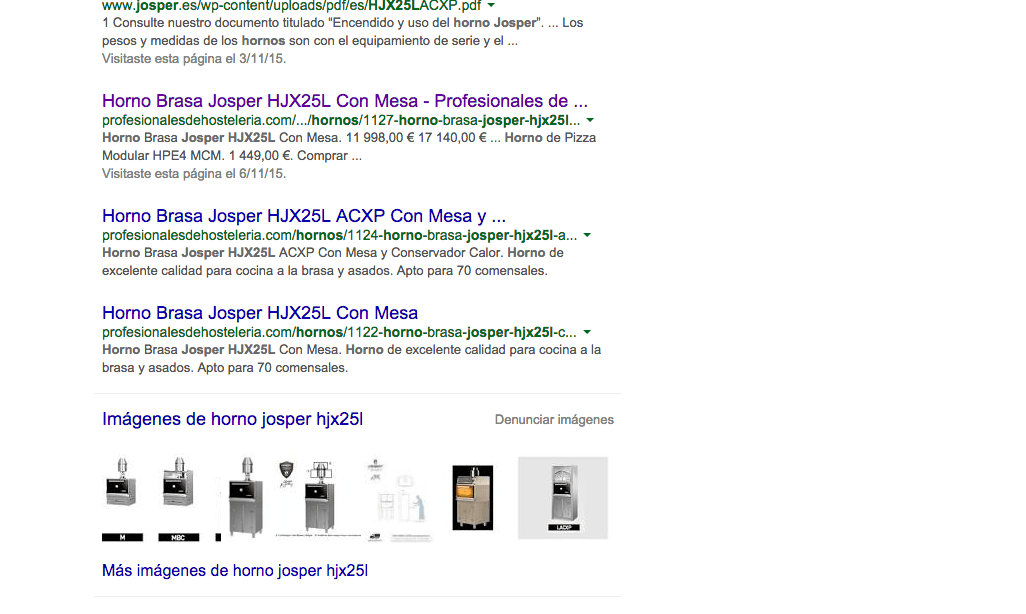Expand the dropdown arrow after the 1127-horno-brasa URL
Image resolution: width=1026 pixels, height=614 pixels.
(x=590, y=120)
